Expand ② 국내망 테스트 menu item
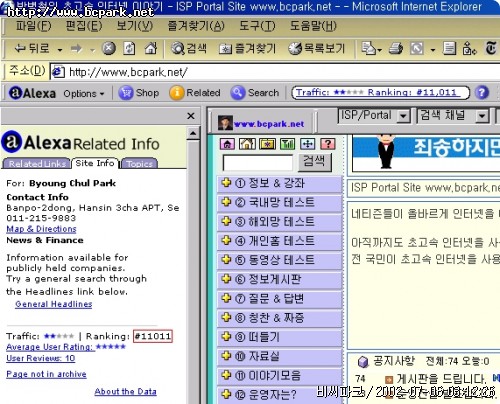Viewport: 500px width, 404px height. coord(279,202)
